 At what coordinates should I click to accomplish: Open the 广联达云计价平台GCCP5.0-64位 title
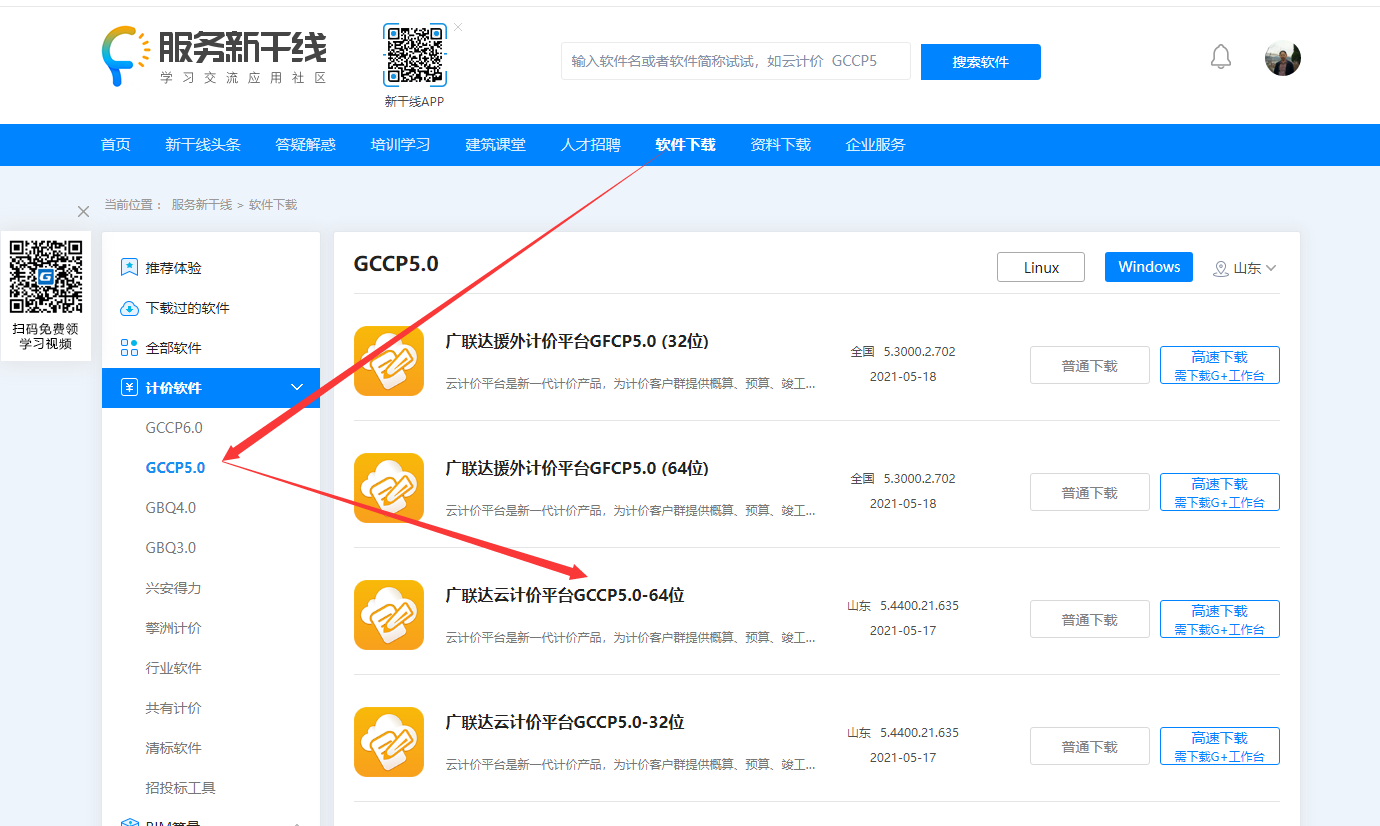click(x=565, y=595)
